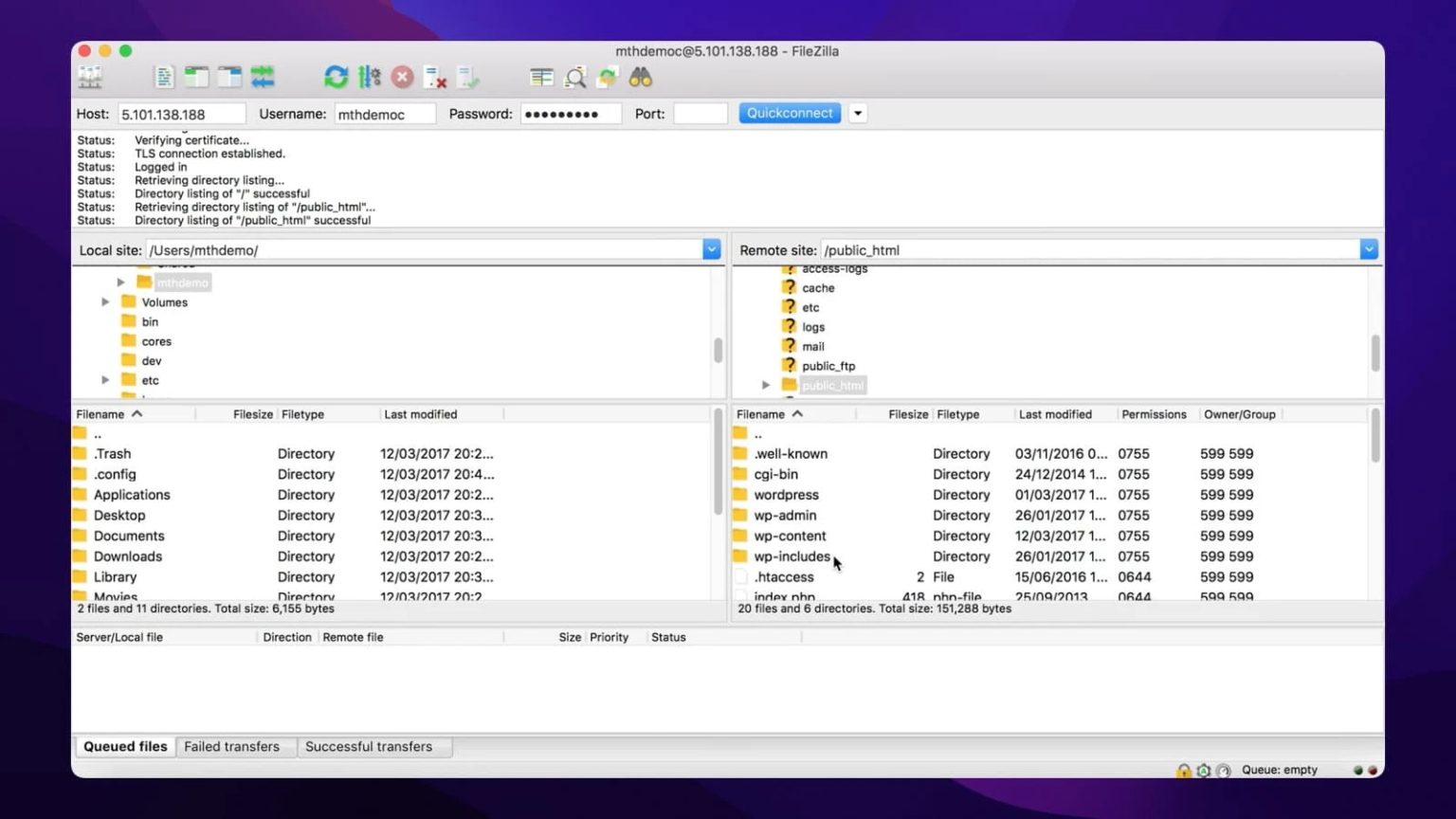Screen dimensions: 1456x819
Task: Click the speed limits gauge icon
Action: [1223, 771]
